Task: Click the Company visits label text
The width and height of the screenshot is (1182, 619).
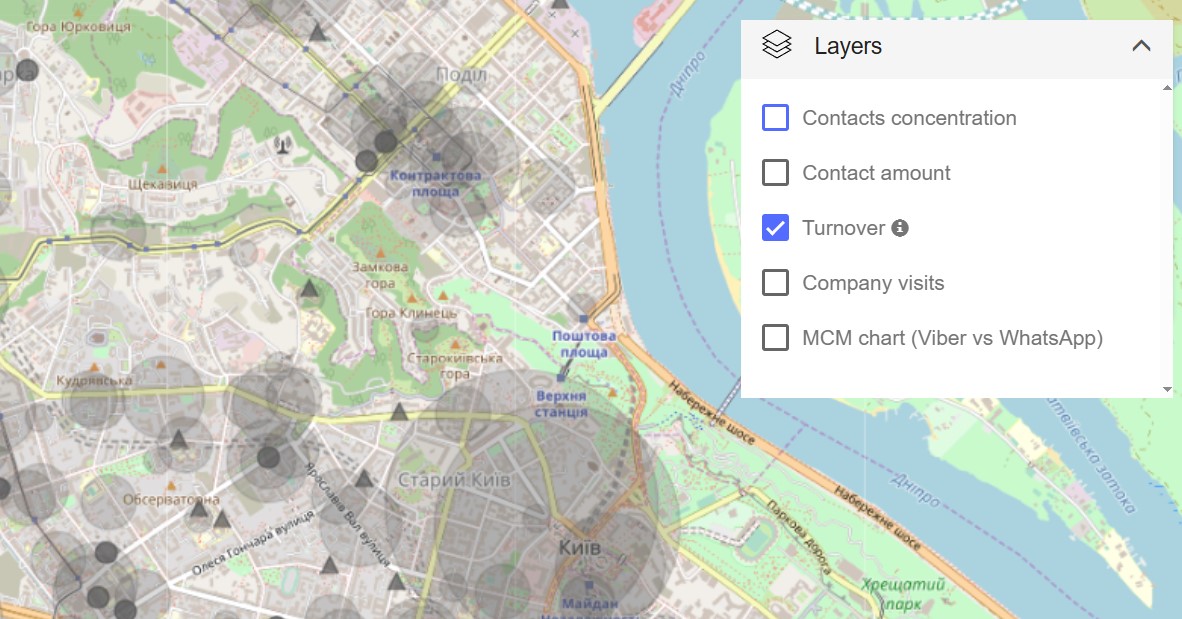Action: (x=873, y=283)
